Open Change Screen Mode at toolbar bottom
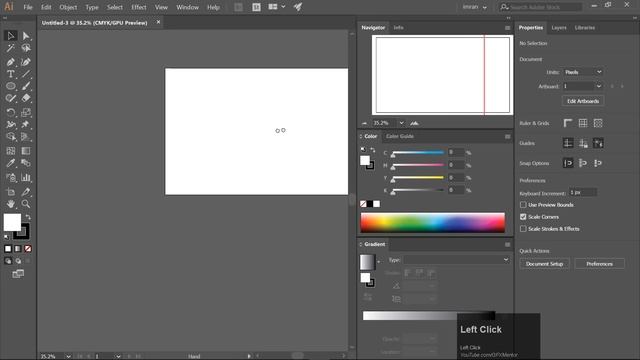This screenshot has width=640, height=360. tap(18, 274)
